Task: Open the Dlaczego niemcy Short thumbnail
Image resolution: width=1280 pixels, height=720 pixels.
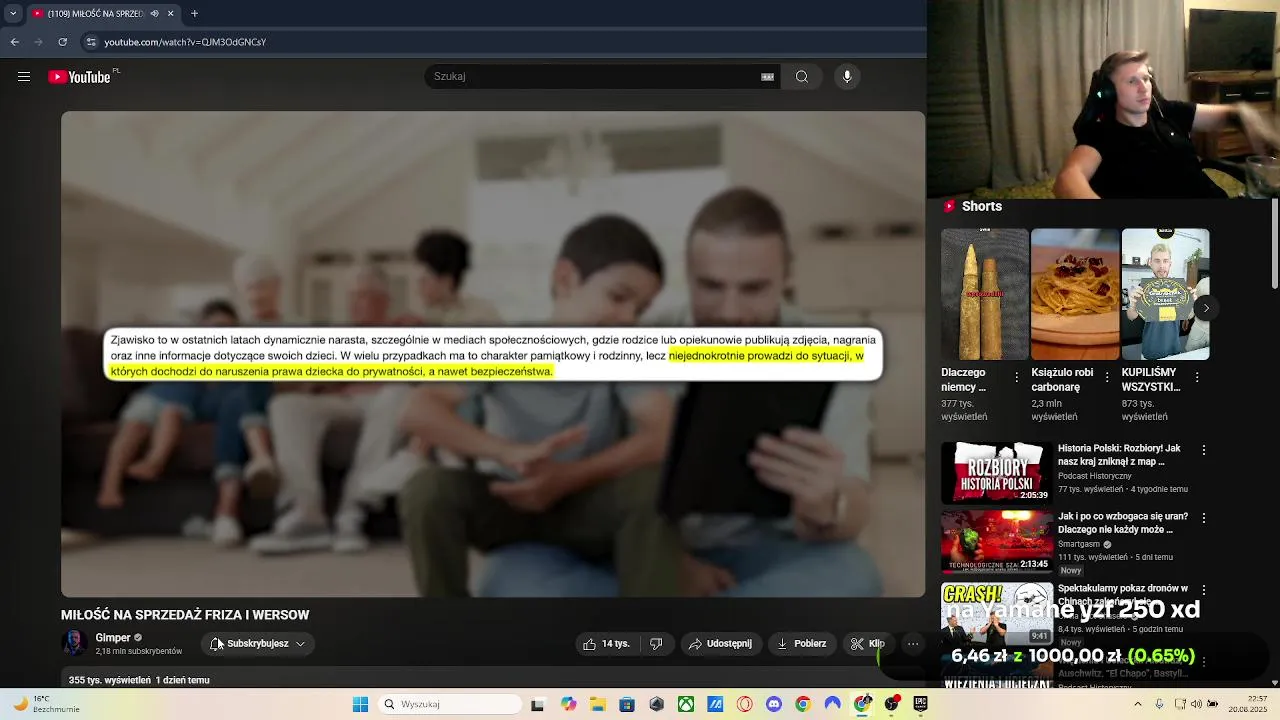Action: (984, 294)
